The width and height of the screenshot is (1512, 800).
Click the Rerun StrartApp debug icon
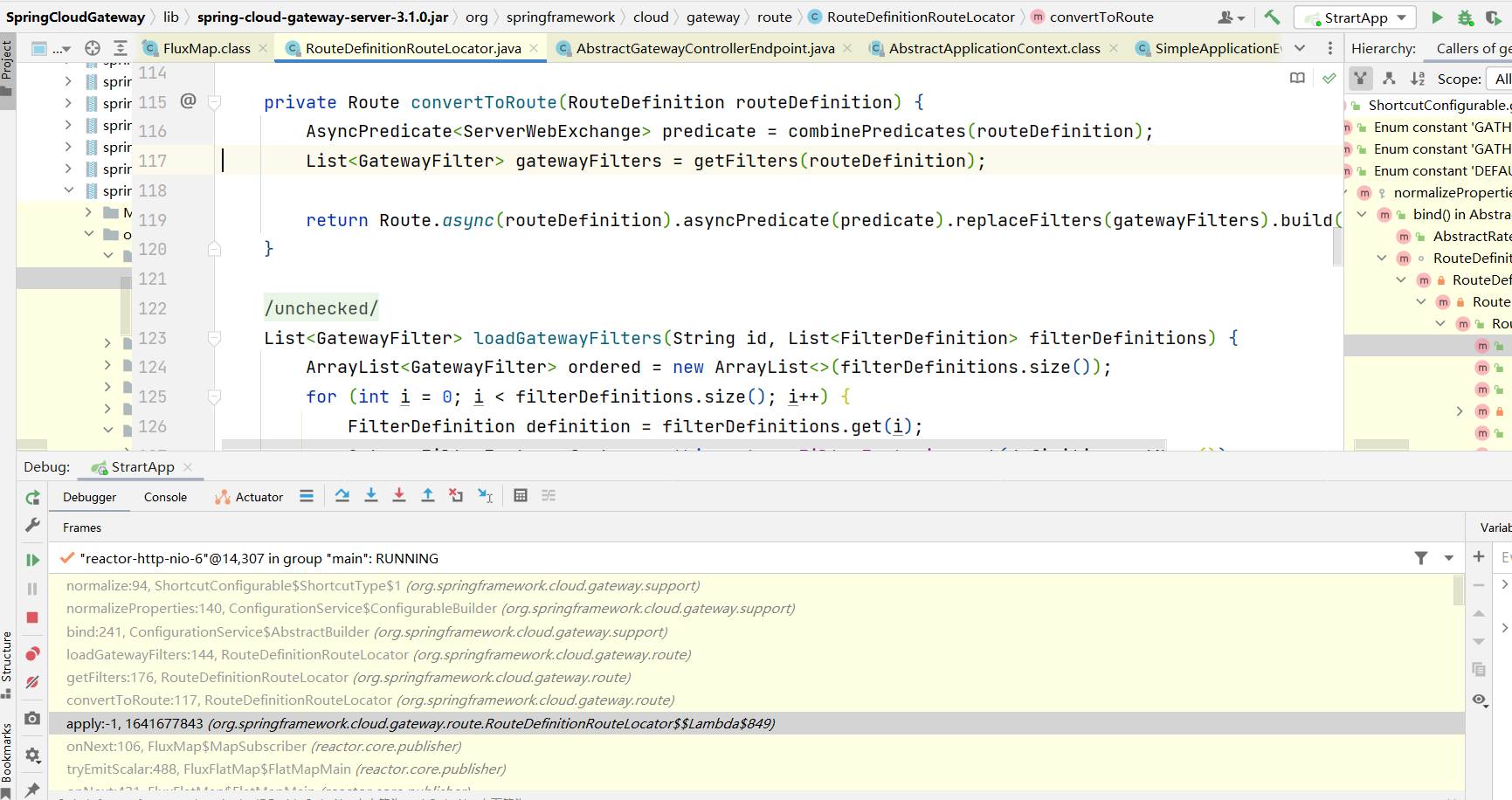point(32,497)
